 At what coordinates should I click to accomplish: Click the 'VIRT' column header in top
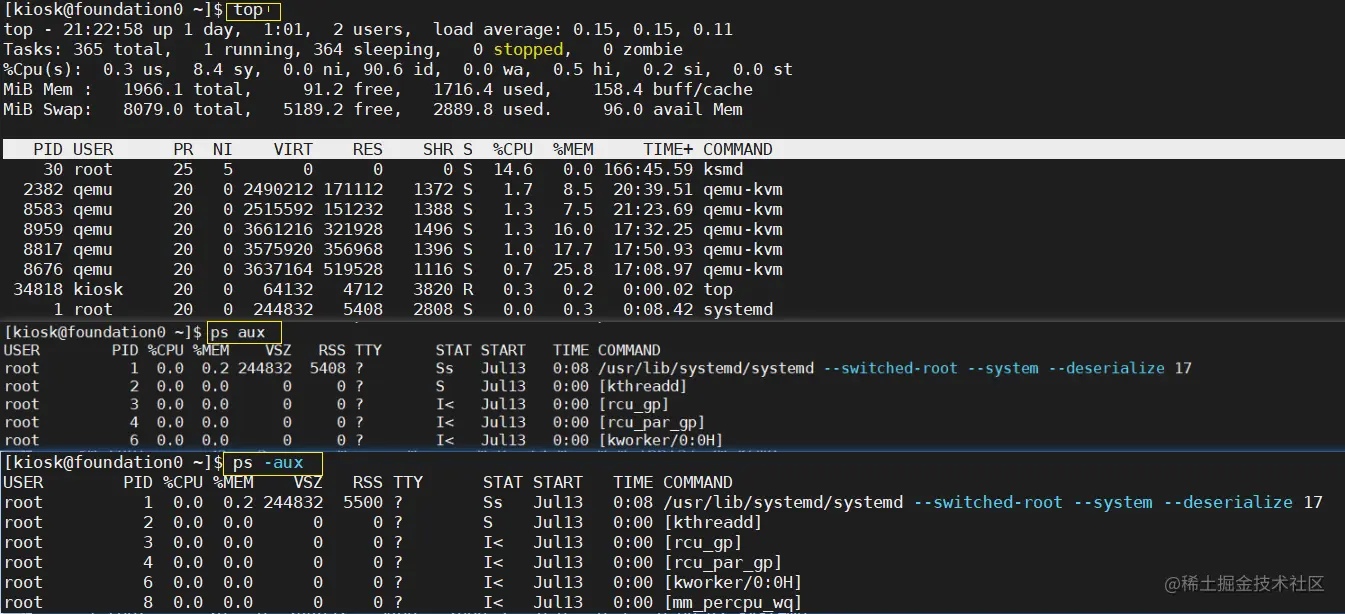[x=293, y=149]
